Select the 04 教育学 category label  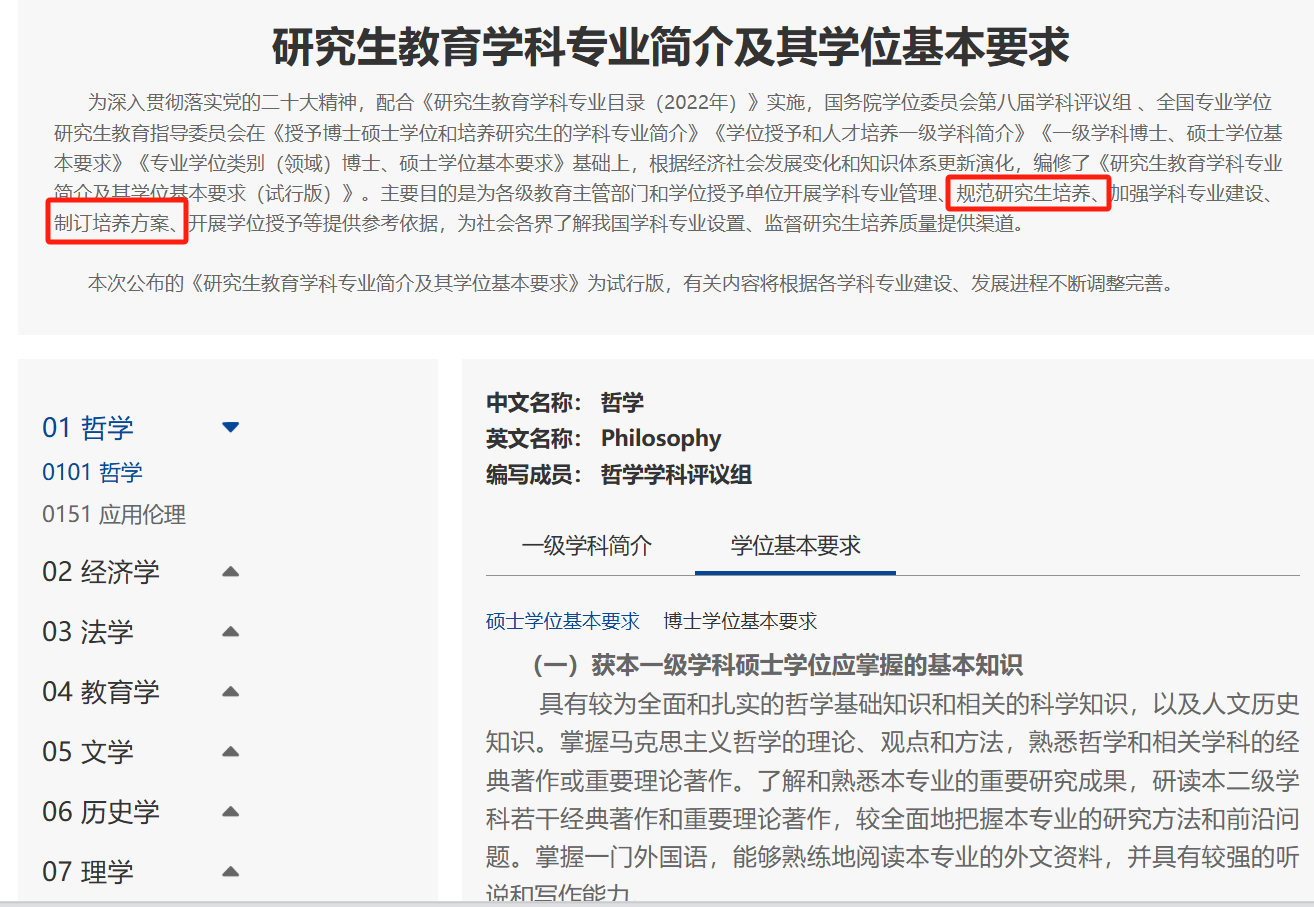(101, 692)
